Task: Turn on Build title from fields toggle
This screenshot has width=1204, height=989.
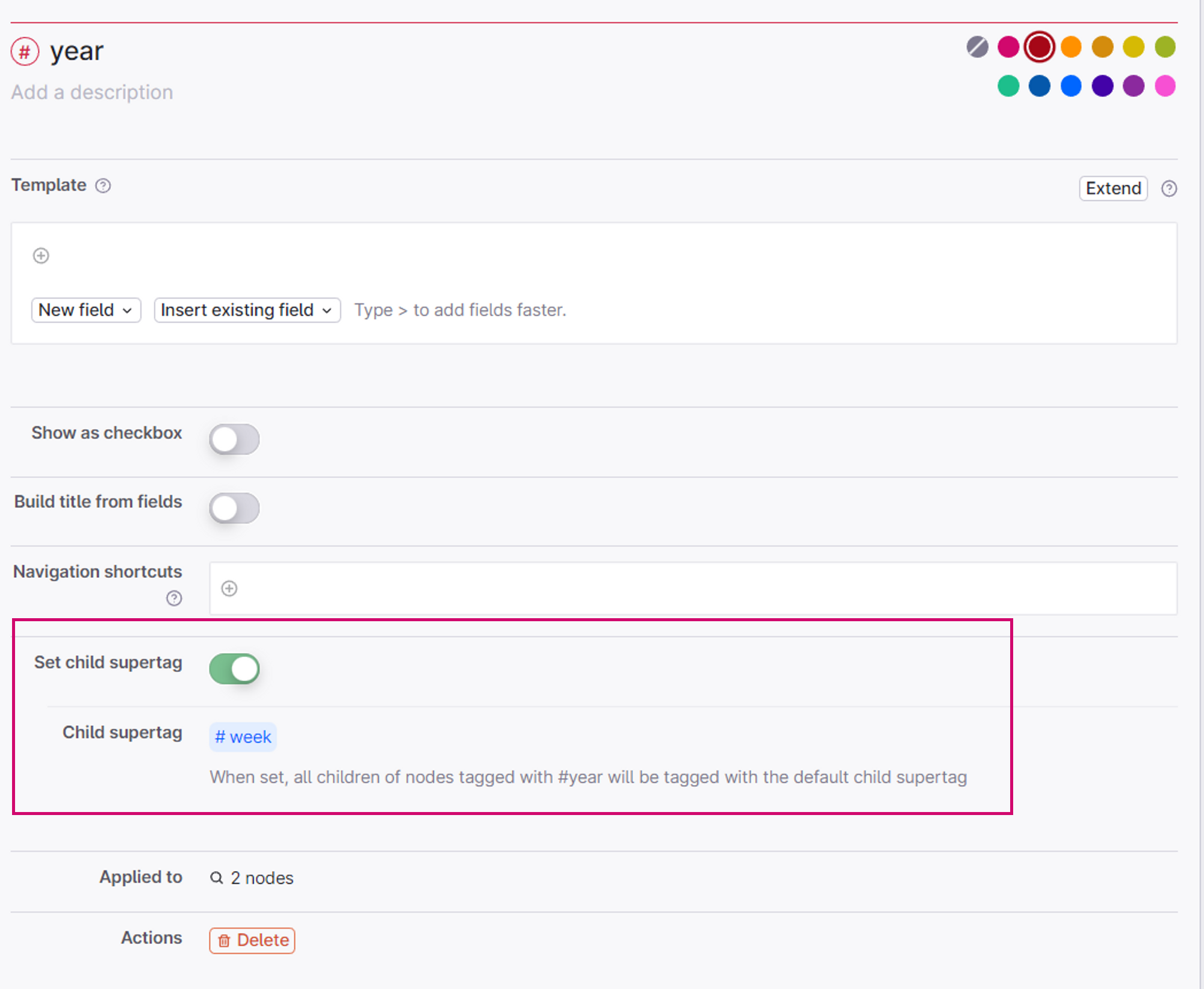Action: click(x=234, y=509)
